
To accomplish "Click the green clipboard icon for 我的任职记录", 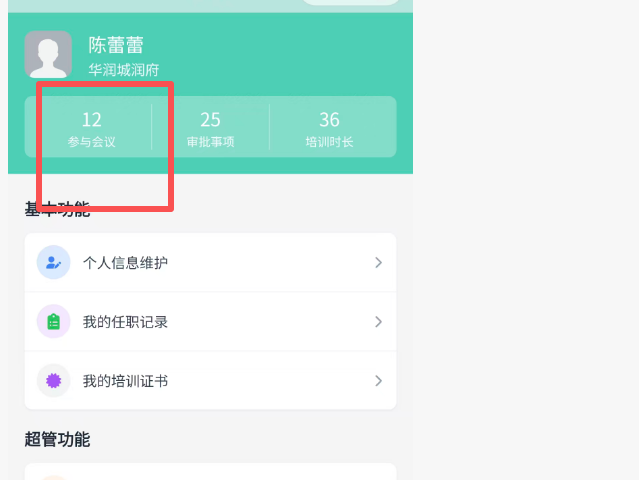I will (x=53, y=321).
